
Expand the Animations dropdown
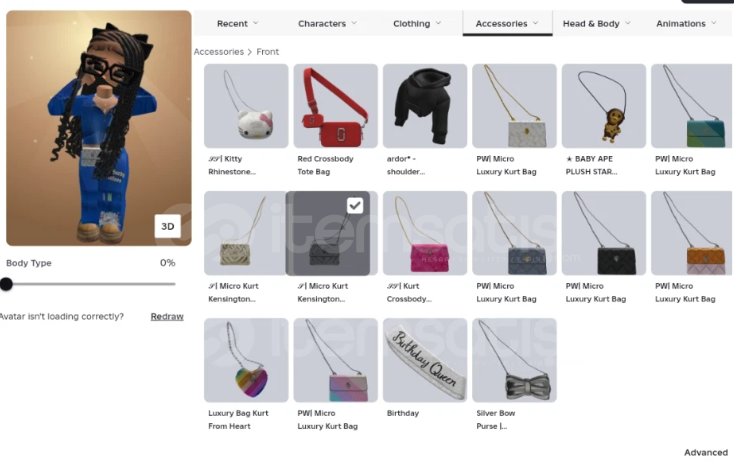point(686,23)
